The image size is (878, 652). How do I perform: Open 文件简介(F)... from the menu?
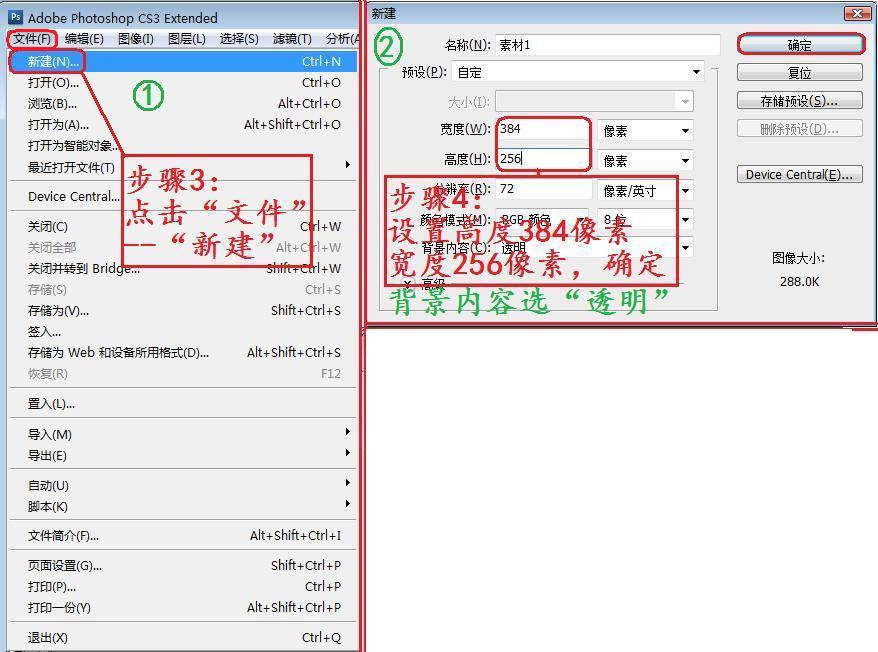click(x=183, y=536)
